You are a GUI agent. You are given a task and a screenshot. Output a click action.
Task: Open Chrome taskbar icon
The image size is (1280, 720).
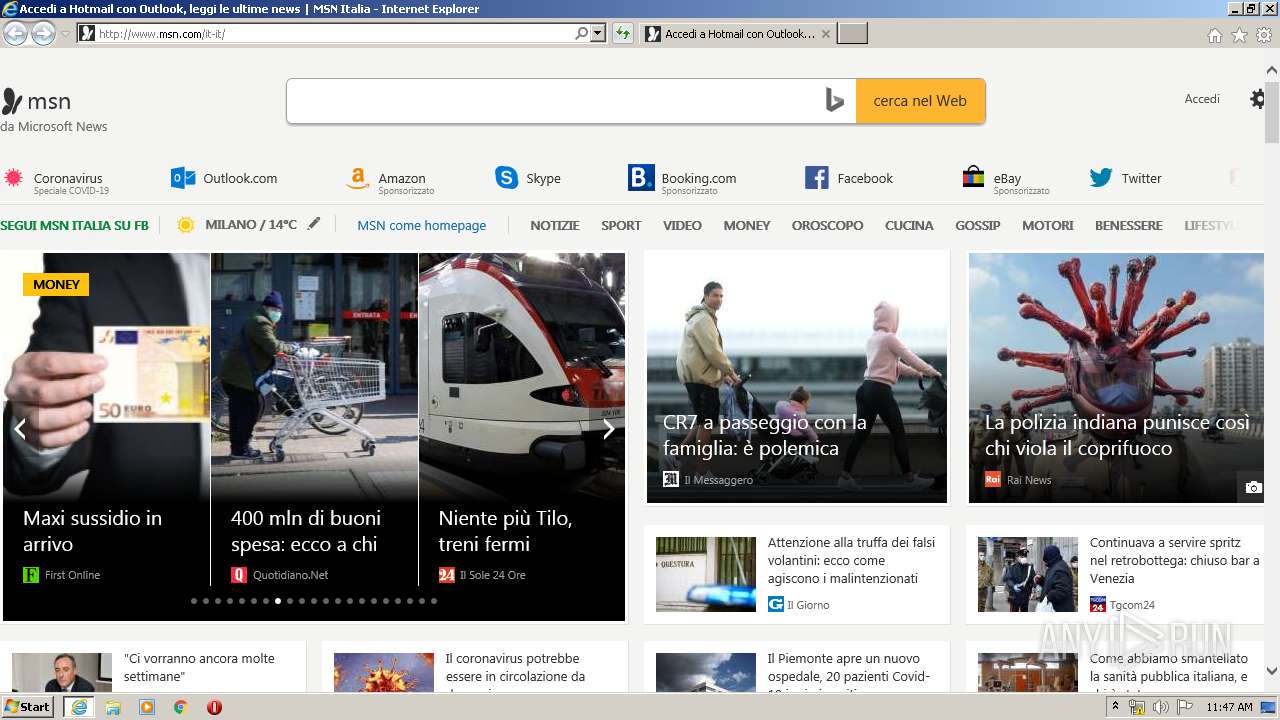(x=180, y=707)
